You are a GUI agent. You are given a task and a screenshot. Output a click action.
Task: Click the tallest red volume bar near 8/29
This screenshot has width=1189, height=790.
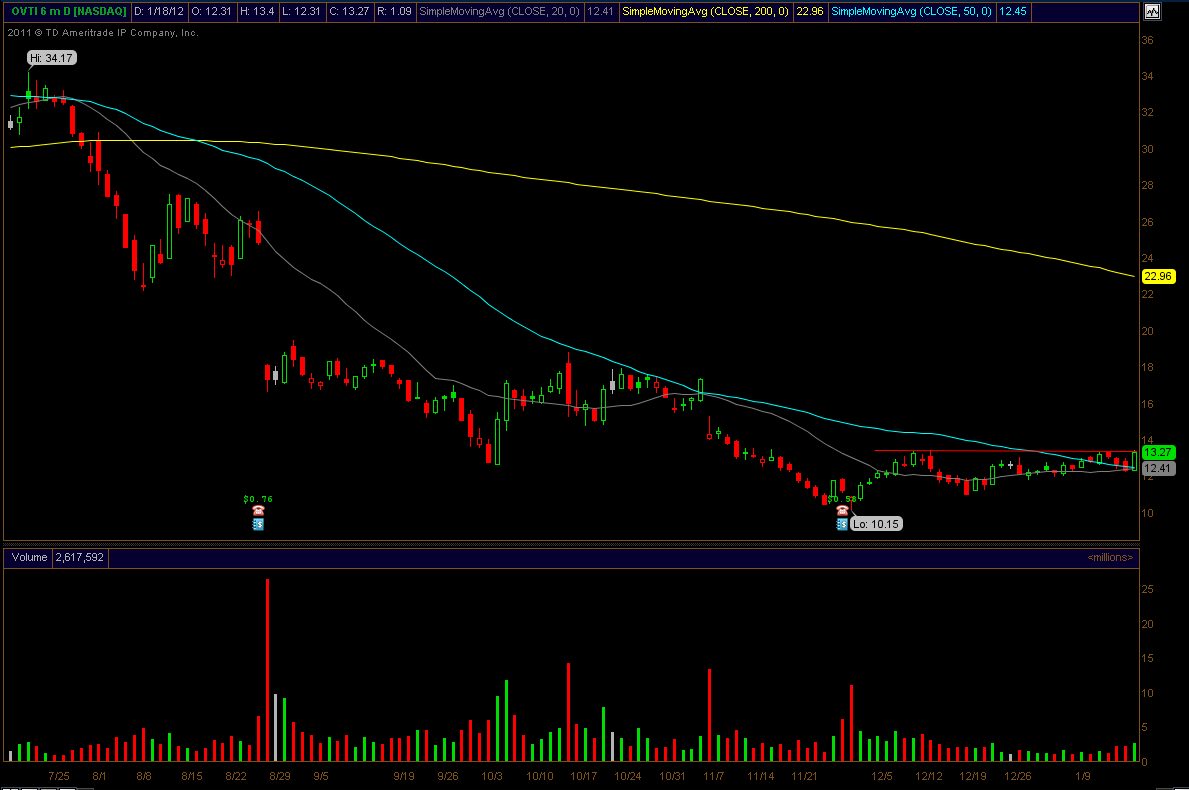click(268, 670)
